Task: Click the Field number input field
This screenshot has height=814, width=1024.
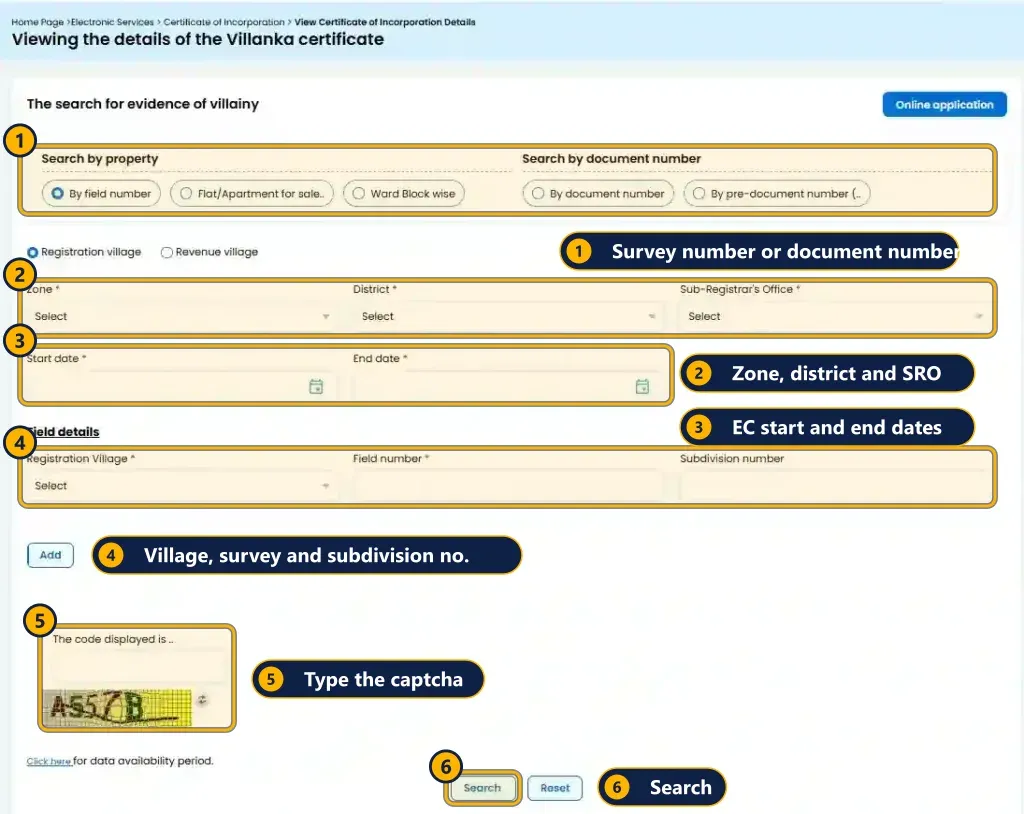Action: (508, 486)
